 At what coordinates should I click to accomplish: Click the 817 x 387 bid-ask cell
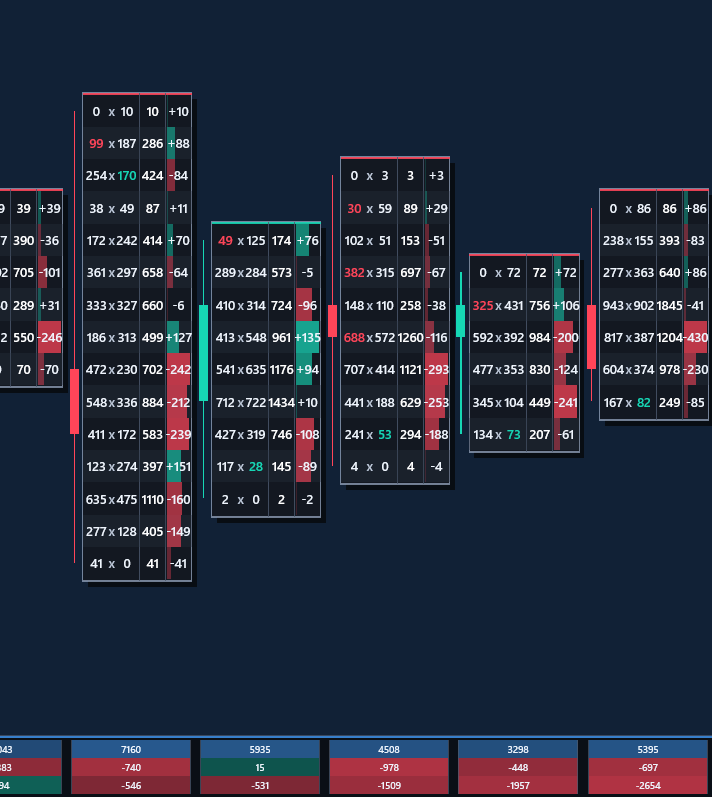click(629, 338)
